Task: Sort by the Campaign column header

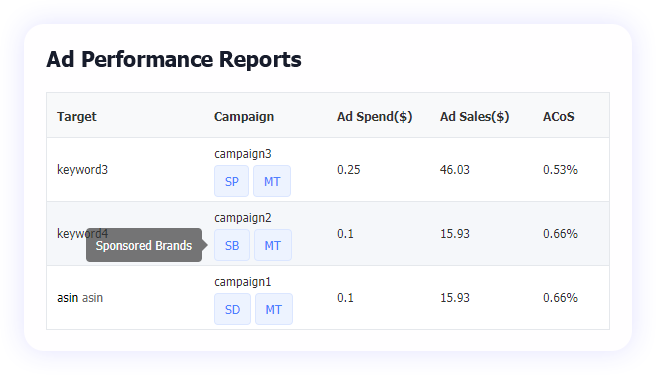Action: pos(244,116)
